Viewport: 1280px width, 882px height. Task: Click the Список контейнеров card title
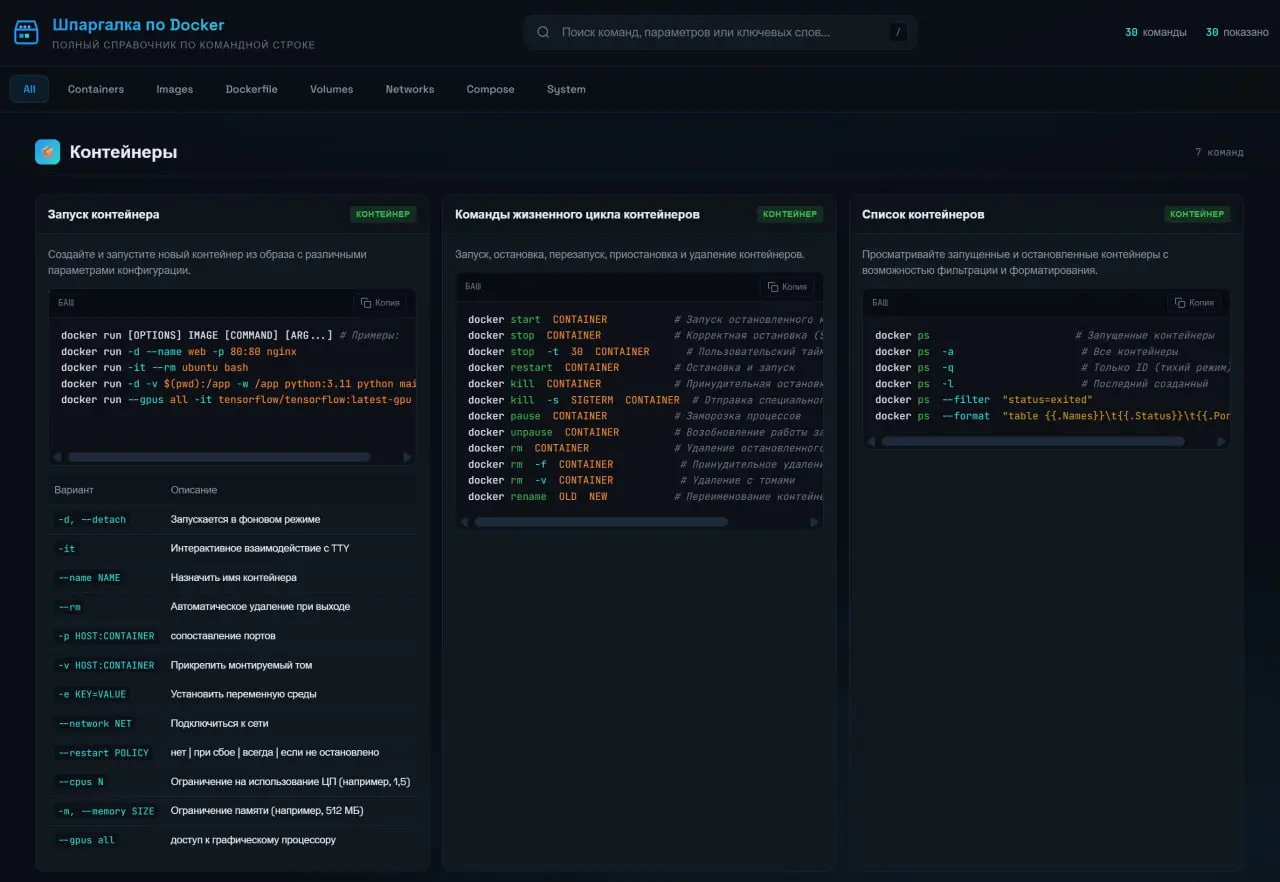pyautogui.click(x=923, y=214)
